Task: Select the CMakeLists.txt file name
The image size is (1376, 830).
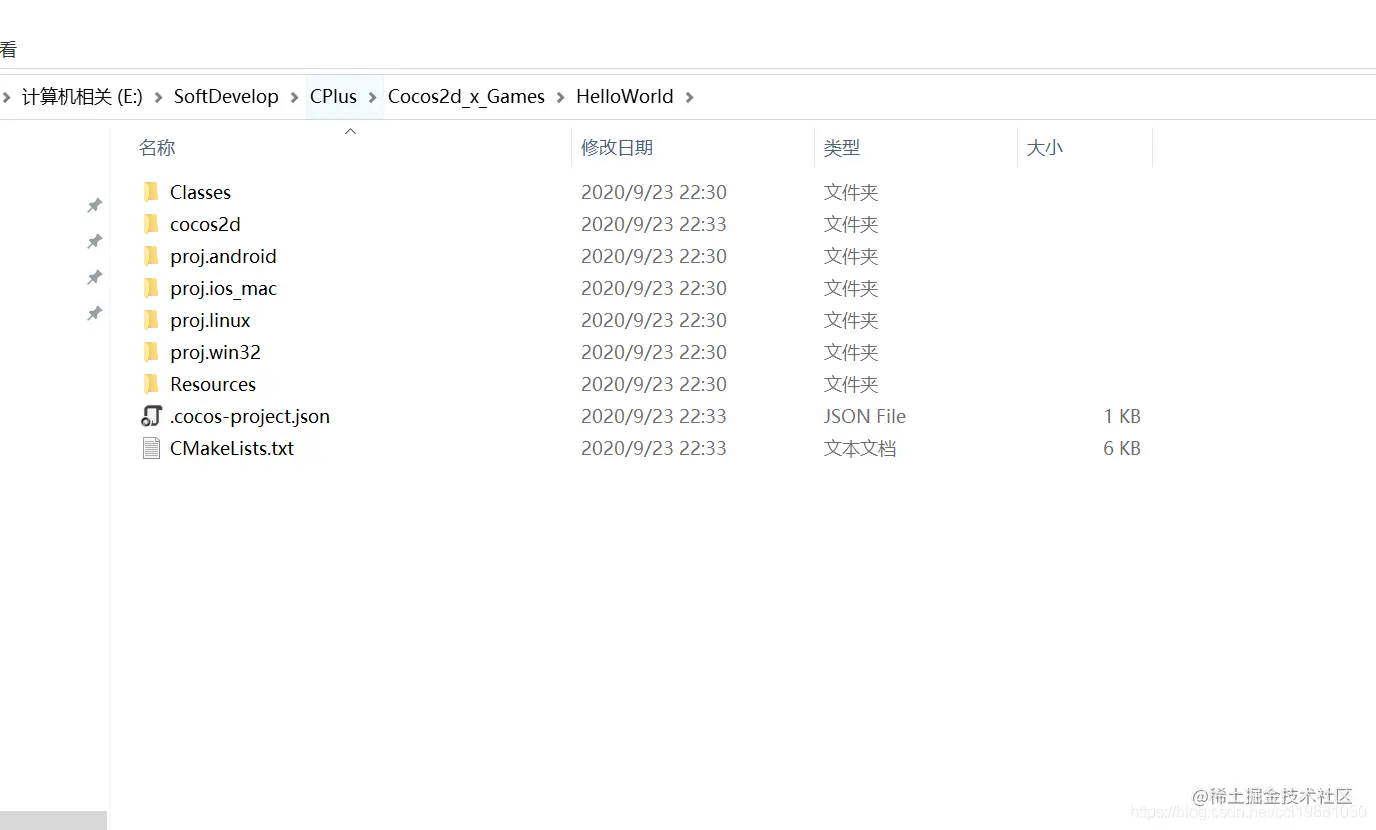Action: 232,448
